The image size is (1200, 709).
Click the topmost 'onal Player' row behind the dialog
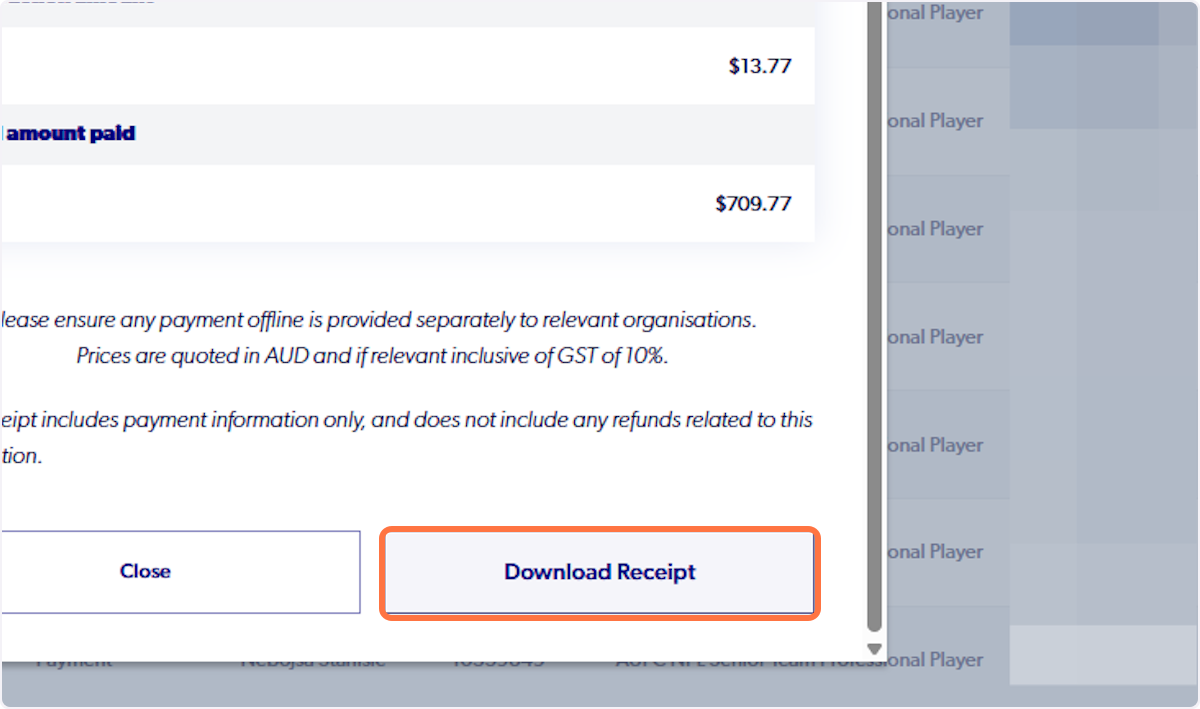pos(941,13)
